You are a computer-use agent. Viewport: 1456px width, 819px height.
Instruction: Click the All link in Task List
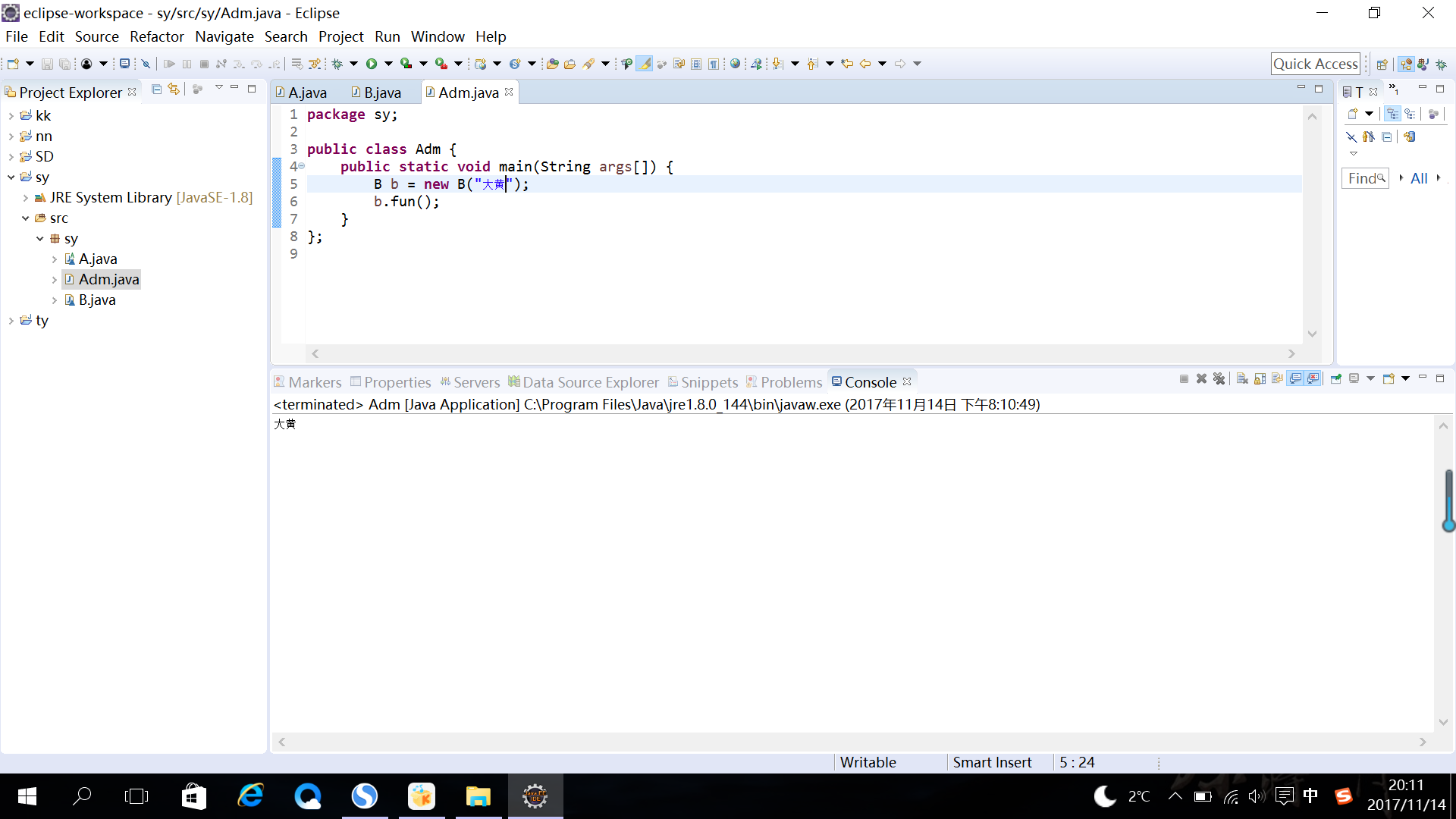tap(1419, 178)
